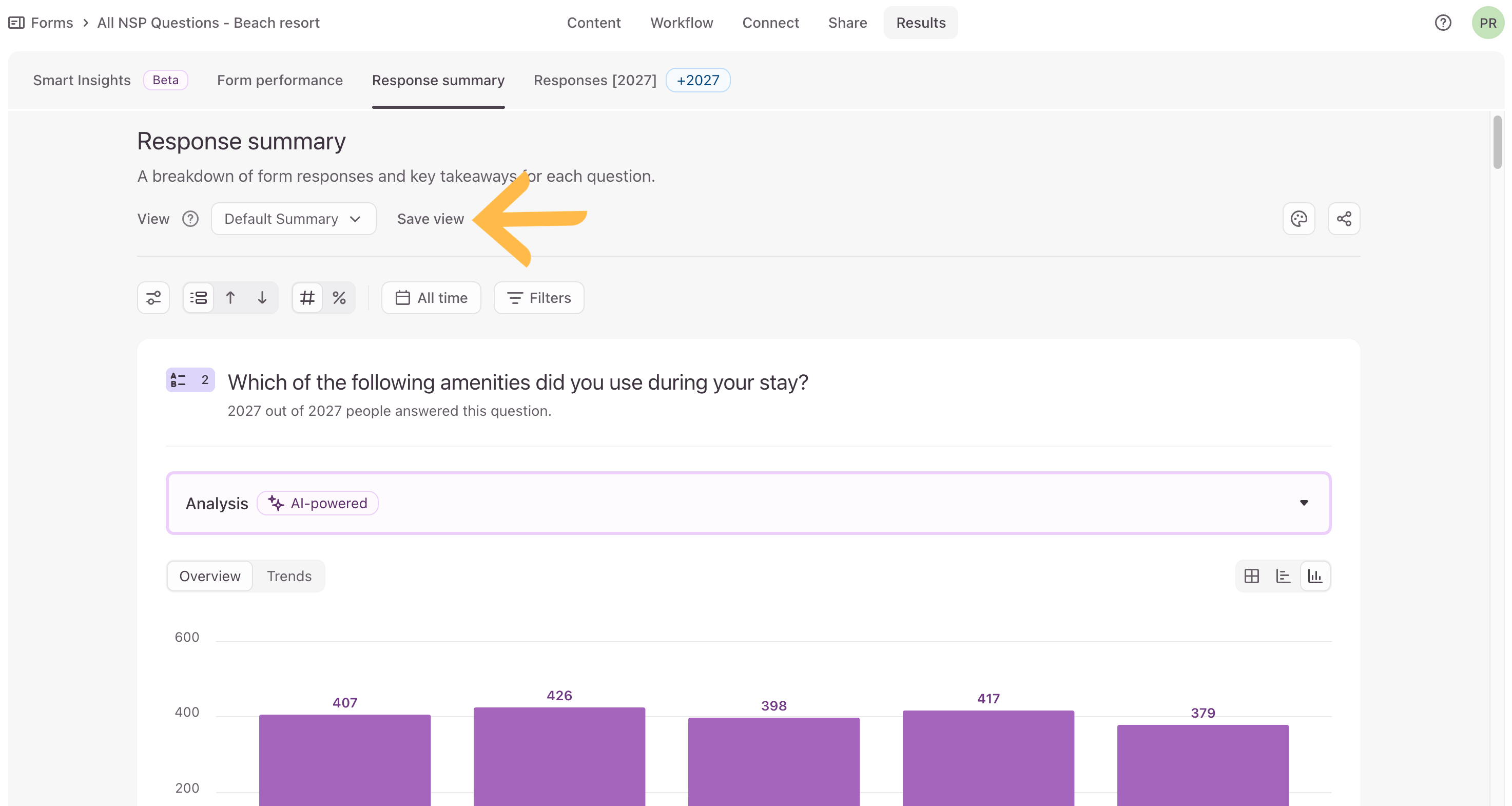Viewport: 1512px width, 806px height.
Task: Open the customize settings sliders icon
Action: click(153, 298)
